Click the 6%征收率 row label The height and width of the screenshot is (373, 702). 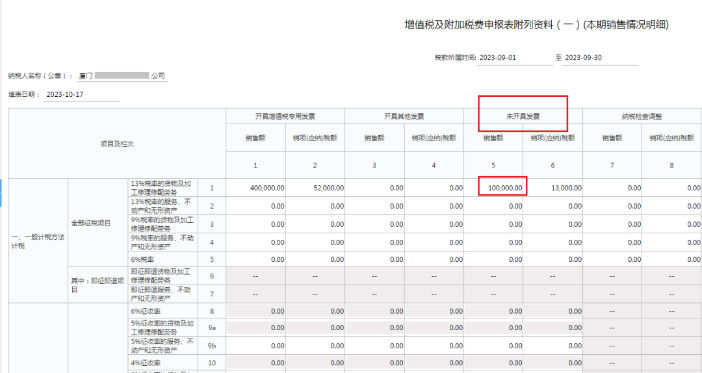[146, 311]
